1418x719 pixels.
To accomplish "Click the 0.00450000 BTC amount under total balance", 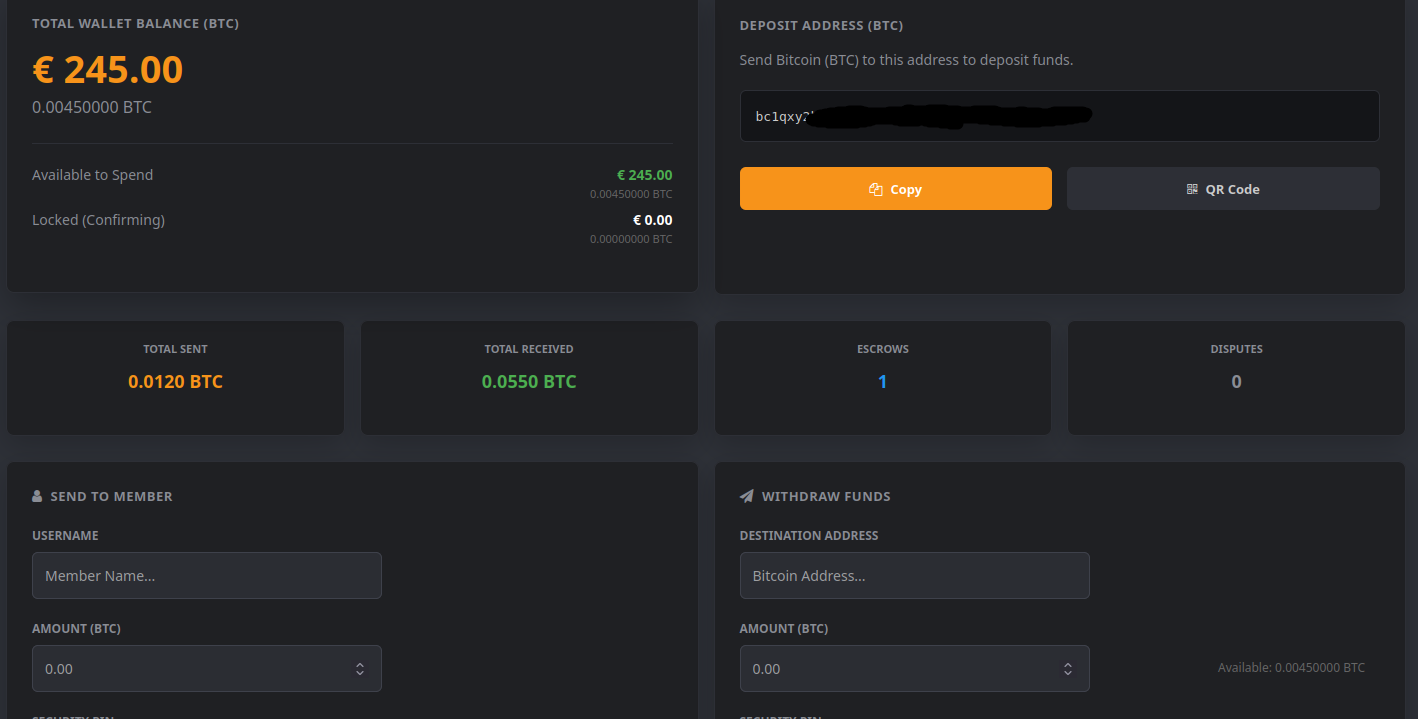I will pos(92,107).
